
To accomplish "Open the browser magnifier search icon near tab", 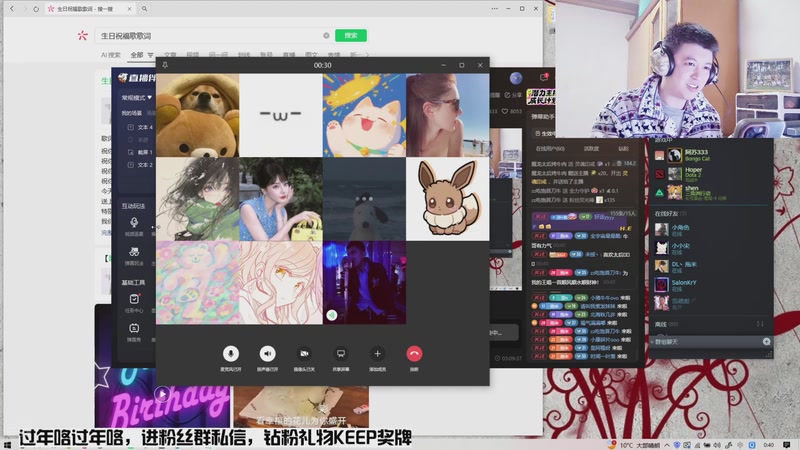I will (x=144, y=9).
